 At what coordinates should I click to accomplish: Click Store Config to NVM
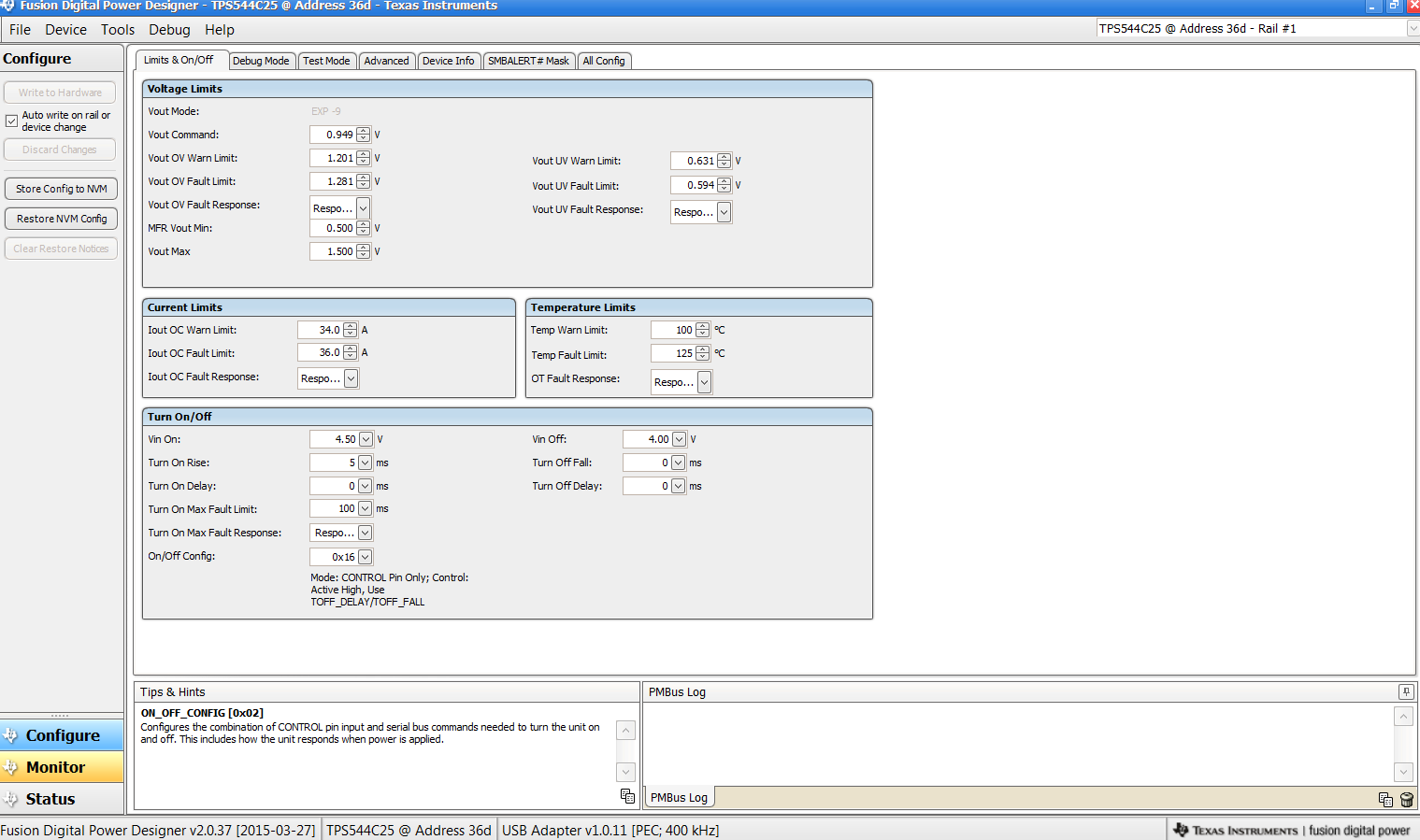pos(60,188)
